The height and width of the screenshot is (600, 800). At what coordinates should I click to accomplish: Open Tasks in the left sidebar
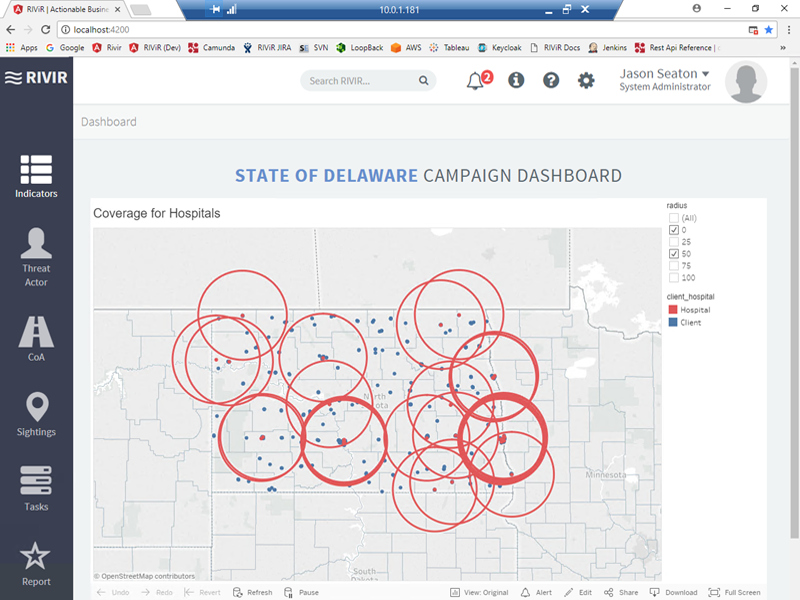[37, 488]
